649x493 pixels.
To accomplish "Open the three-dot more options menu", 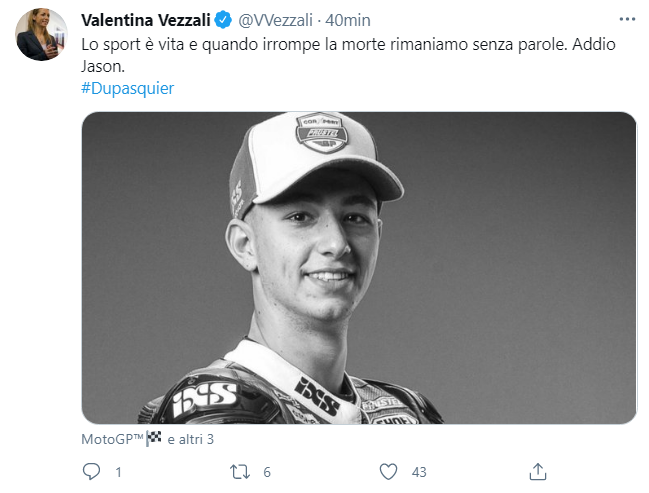I will tap(627, 19).
